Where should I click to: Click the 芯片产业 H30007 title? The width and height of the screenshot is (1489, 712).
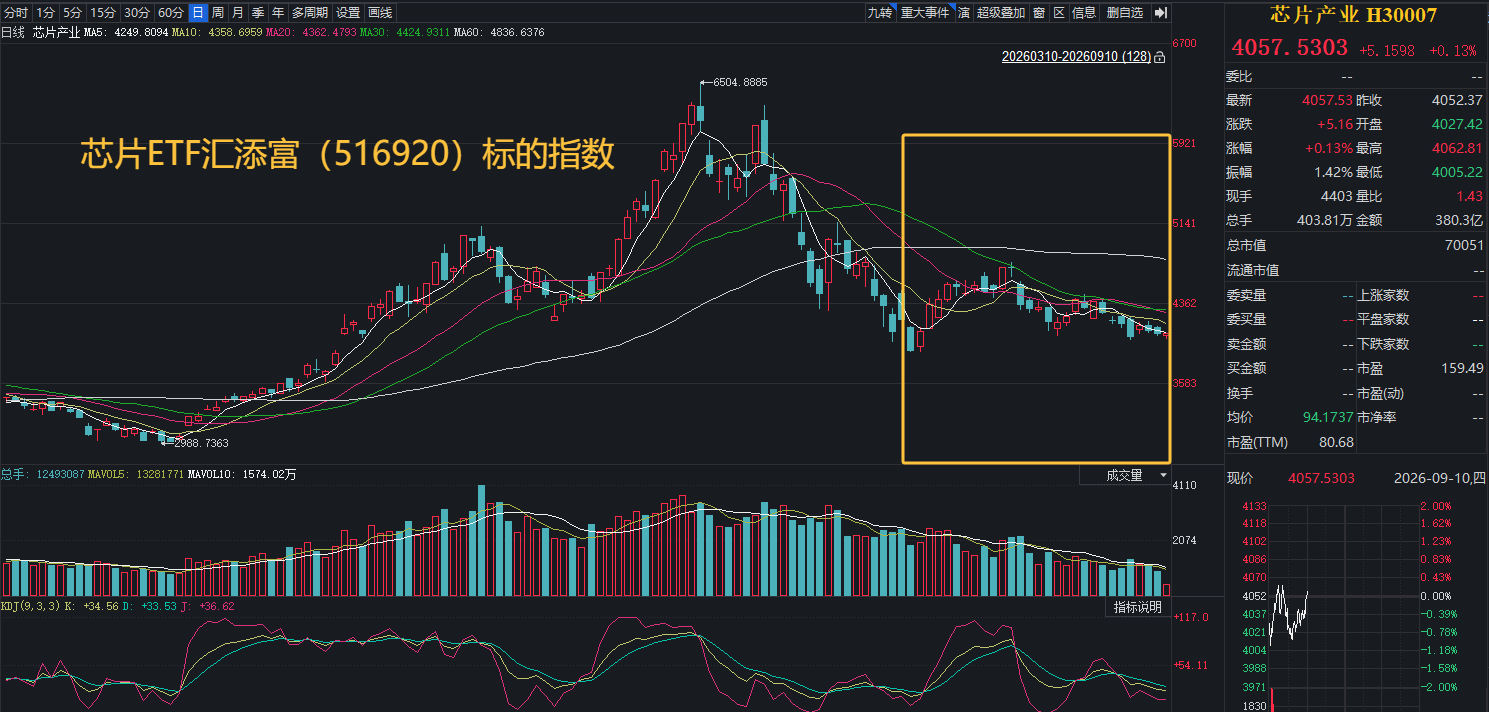tap(1353, 15)
